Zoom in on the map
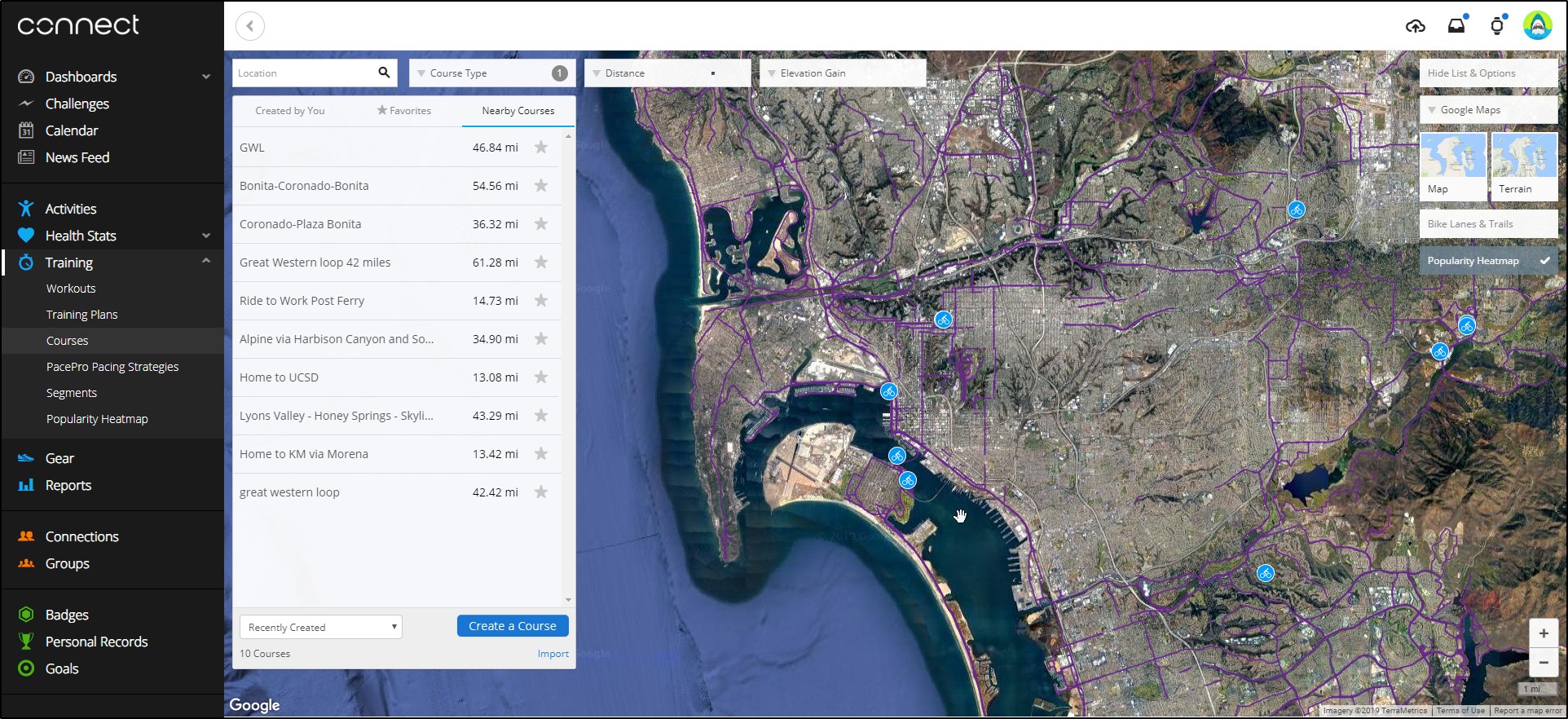Viewport: 1568px width, 719px height. pyautogui.click(x=1544, y=633)
